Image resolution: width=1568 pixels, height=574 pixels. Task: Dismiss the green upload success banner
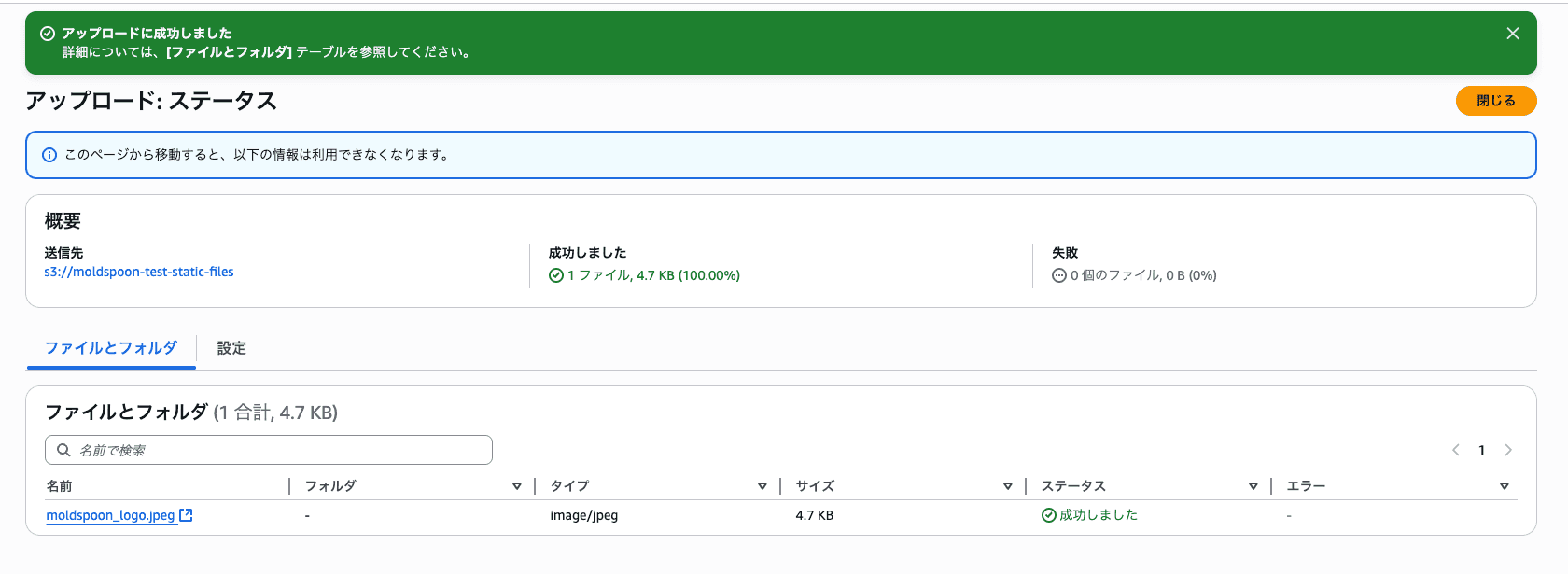coord(1513,34)
